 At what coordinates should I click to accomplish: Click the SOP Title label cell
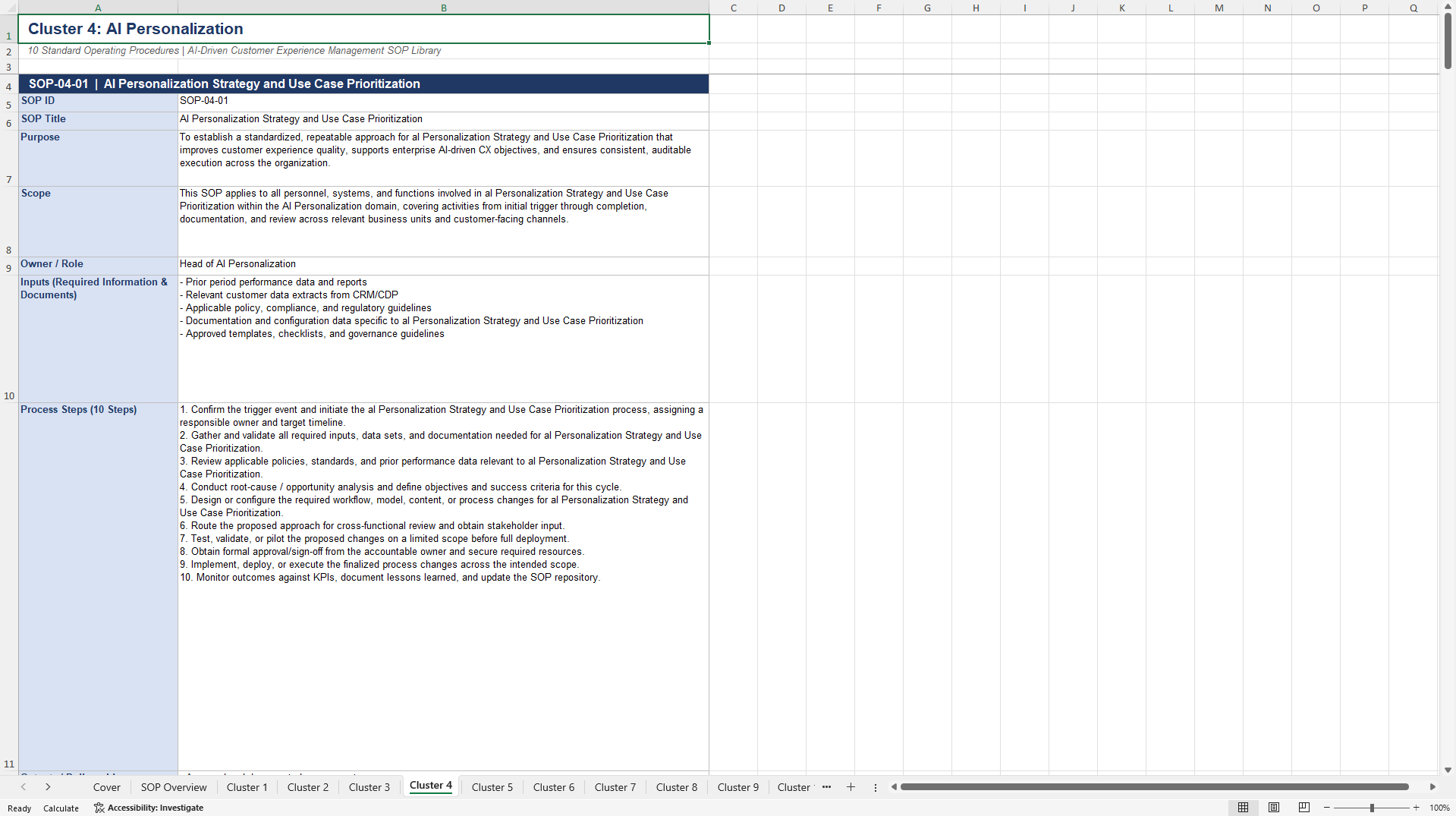[x=98, y=121]
